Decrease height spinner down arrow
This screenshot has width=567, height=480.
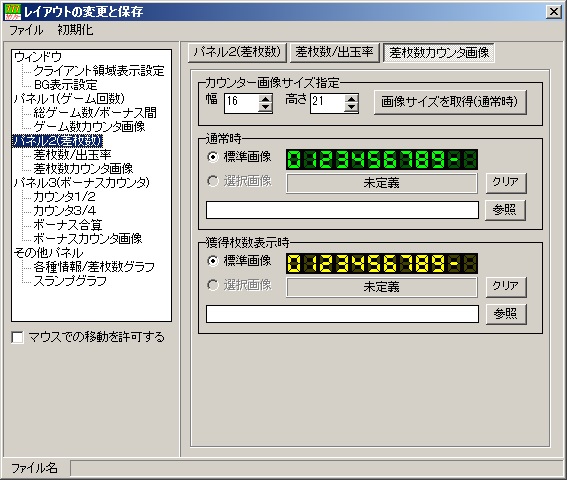click(351, 107)
